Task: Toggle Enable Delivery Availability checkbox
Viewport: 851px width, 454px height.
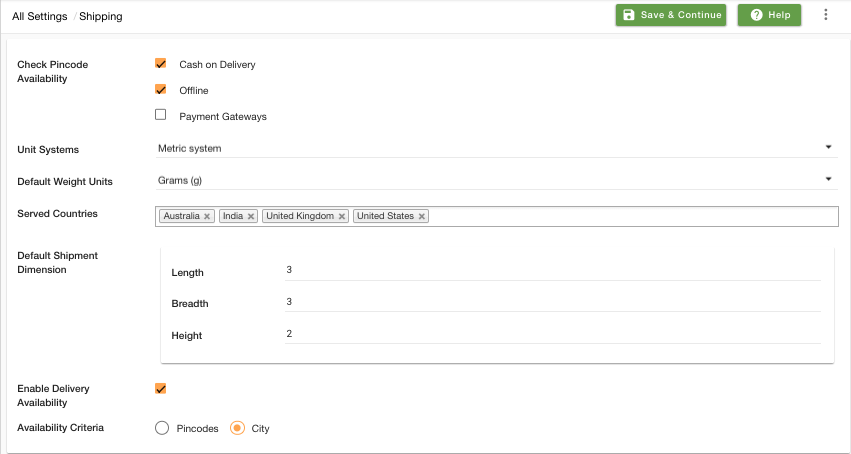Action: click(161, 388)
